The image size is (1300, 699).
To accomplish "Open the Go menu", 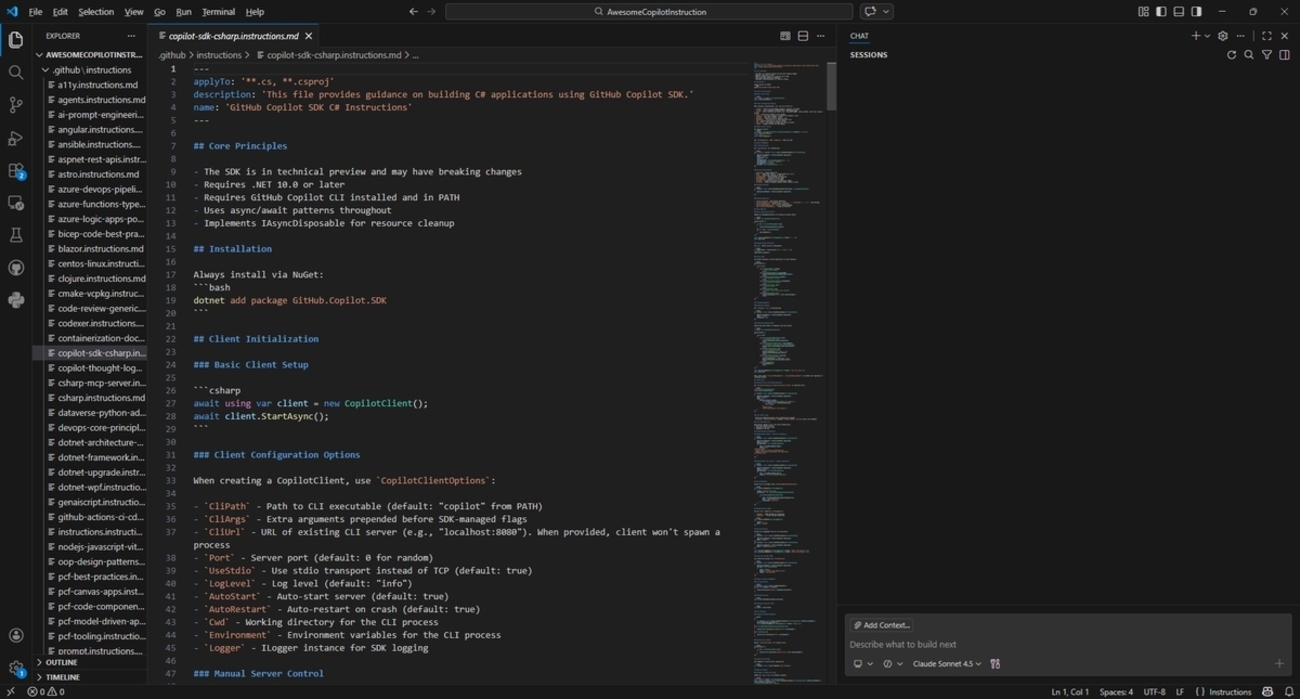I will 159,12.
